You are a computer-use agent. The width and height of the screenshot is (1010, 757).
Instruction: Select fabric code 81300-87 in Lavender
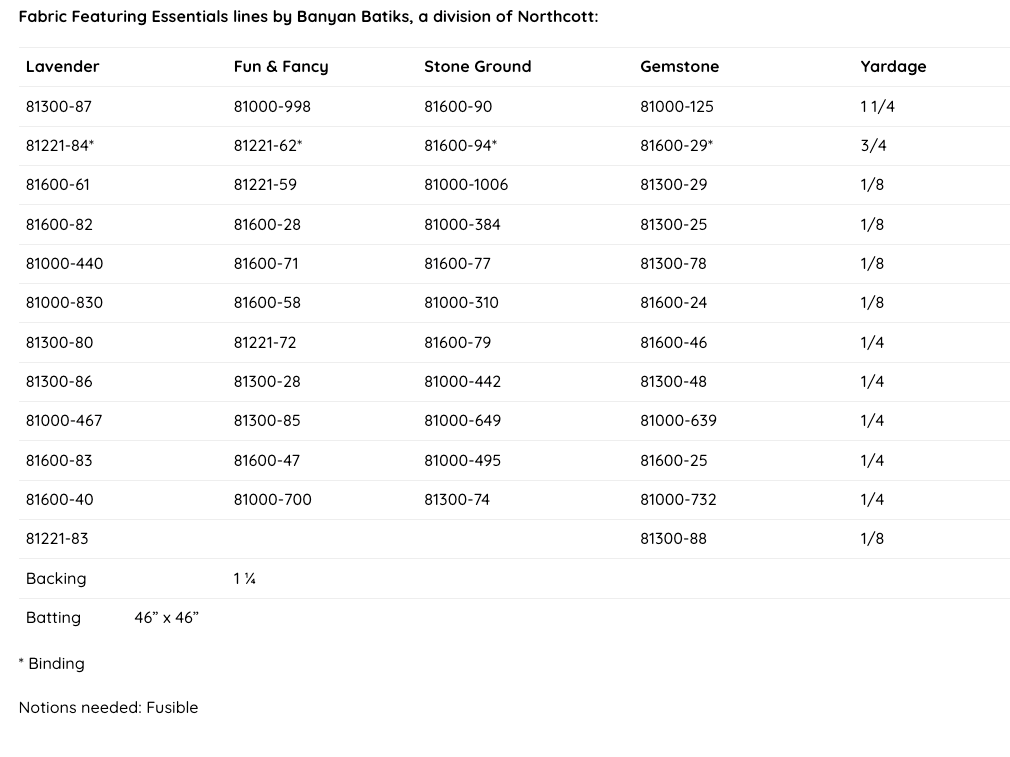[58, 106]
